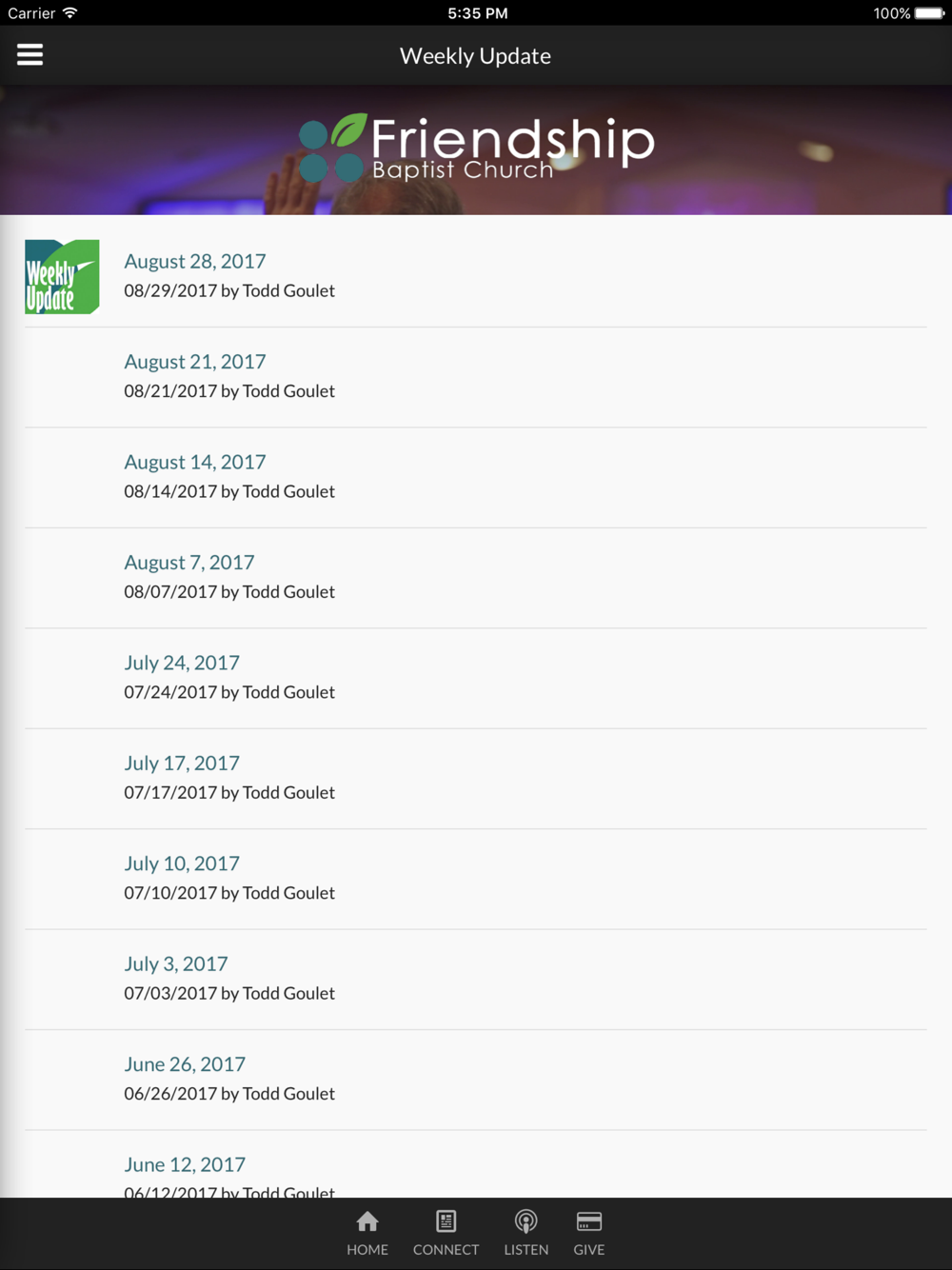Tap the Listen podcast icon
952x1270 pixels.
click(526, 1221)
